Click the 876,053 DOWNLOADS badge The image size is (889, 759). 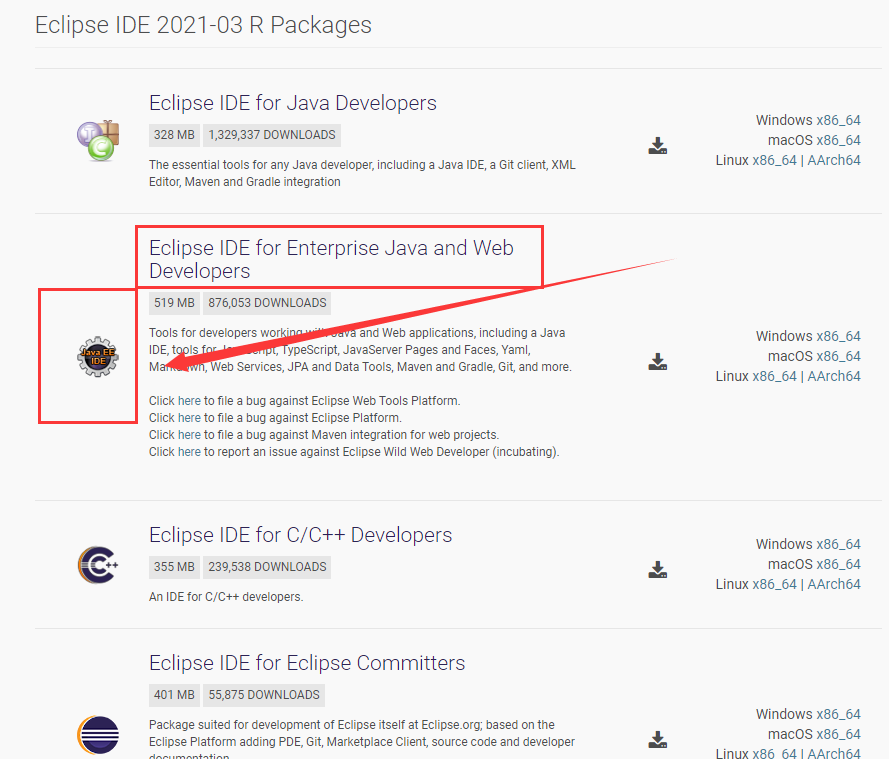pyautogui.click(x=267, y=303)
